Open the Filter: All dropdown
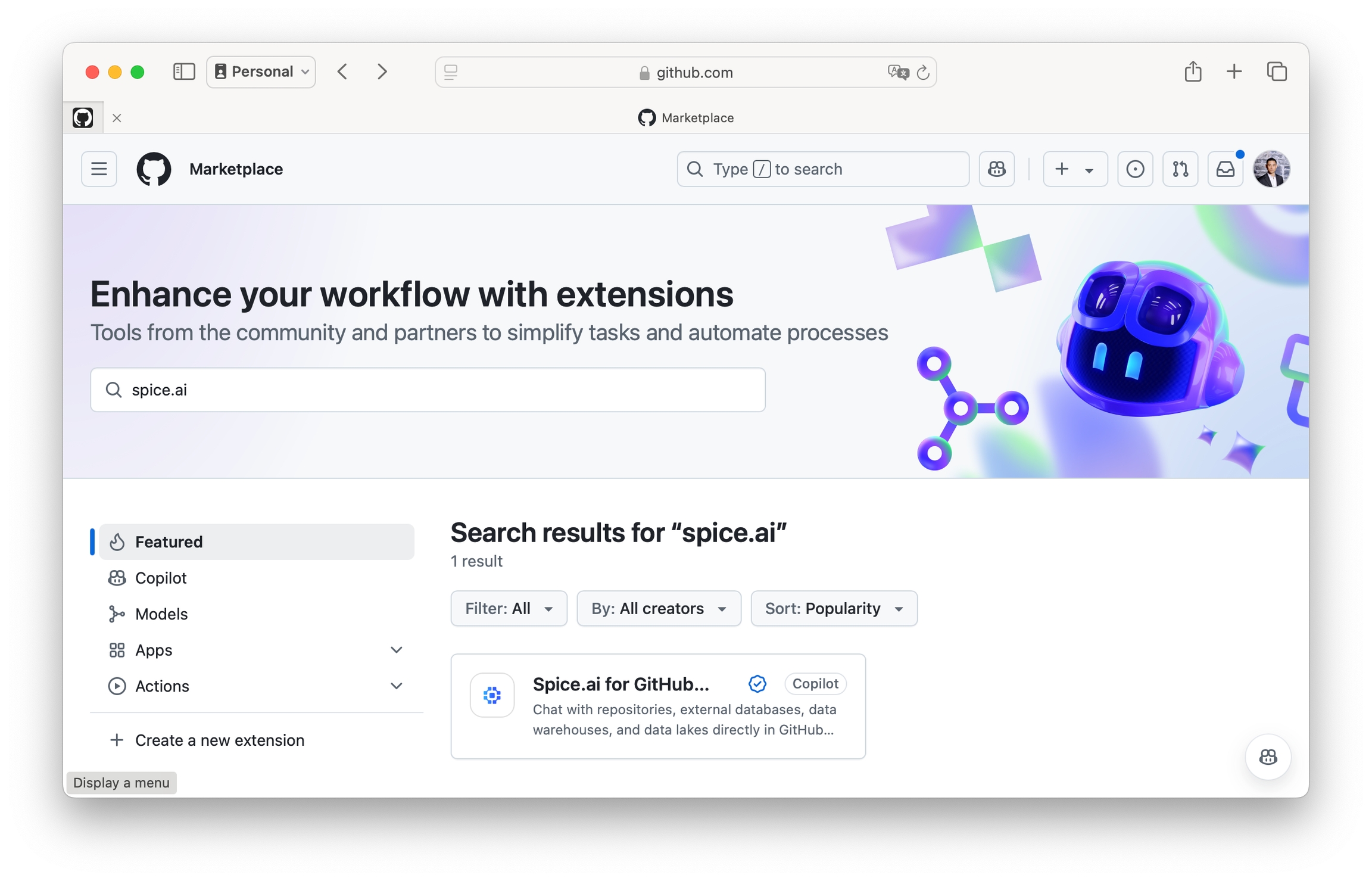The height and width of the screenshot is (881, 1372). pos(509,608)
